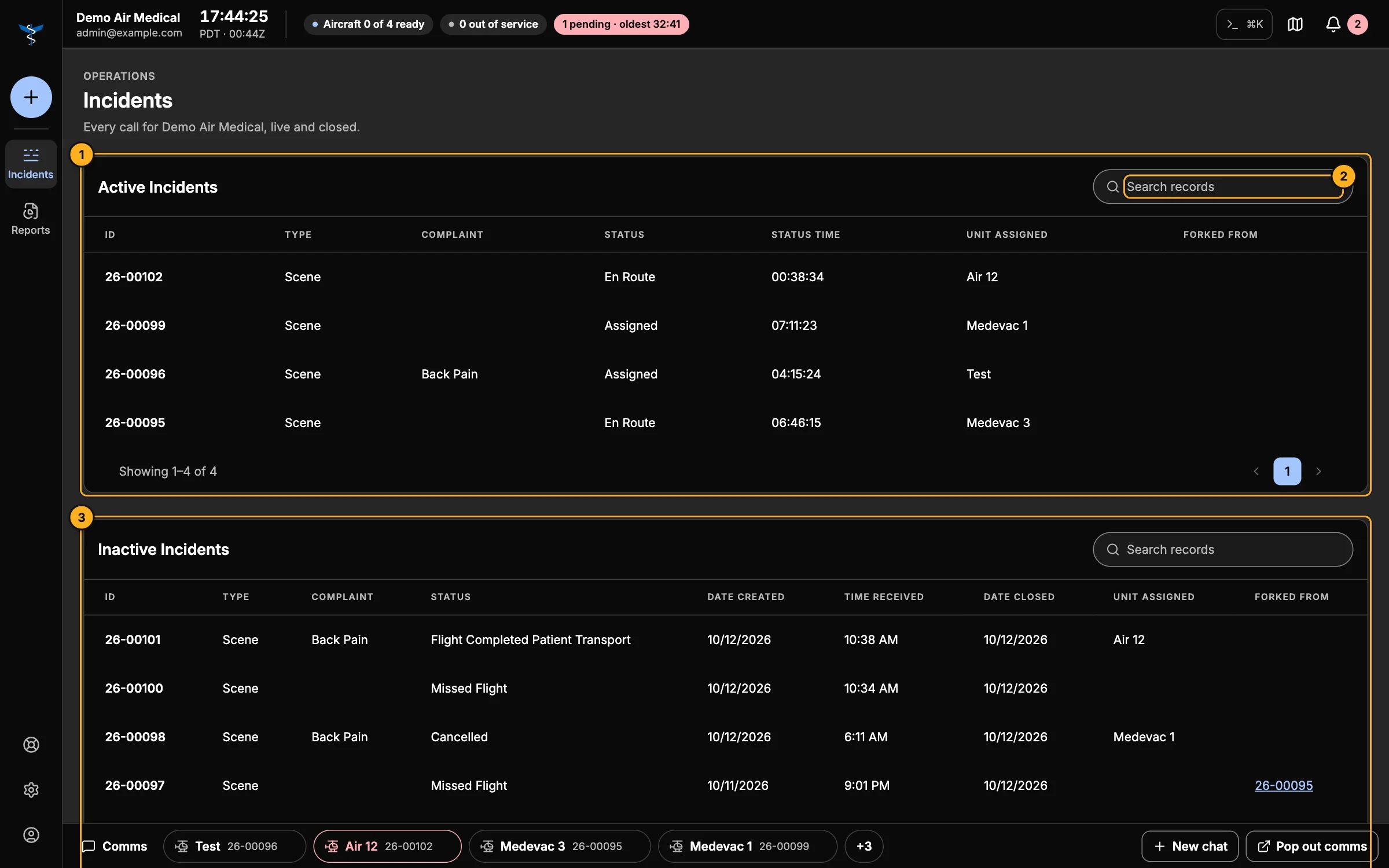Viewport: 1389px width, 868px height.
Task: Open incident 26-00096 row
Action: [x=725, y=374]
